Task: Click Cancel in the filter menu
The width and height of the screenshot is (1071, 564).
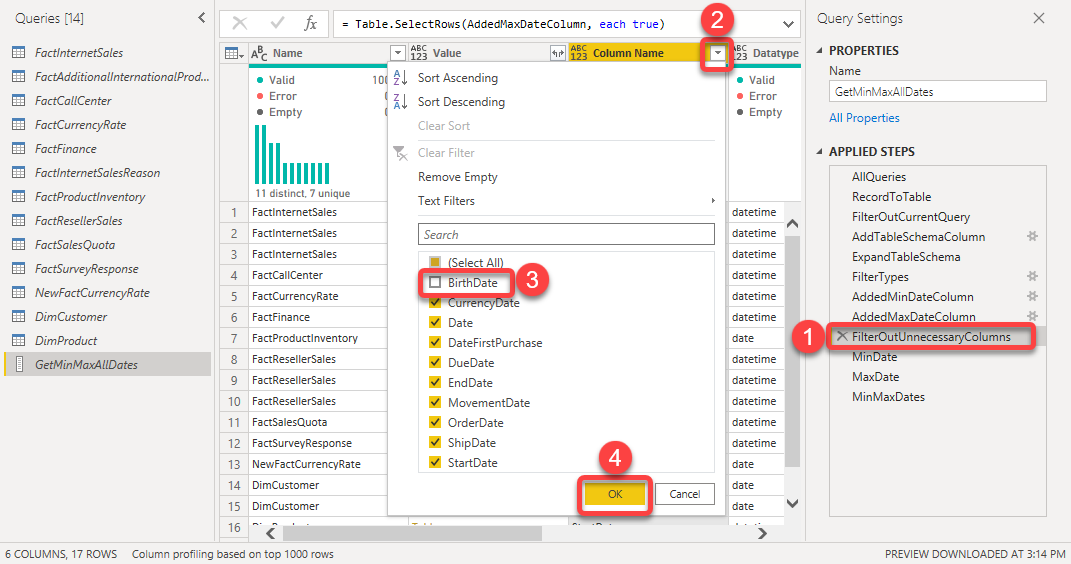Action: (684, 494)
